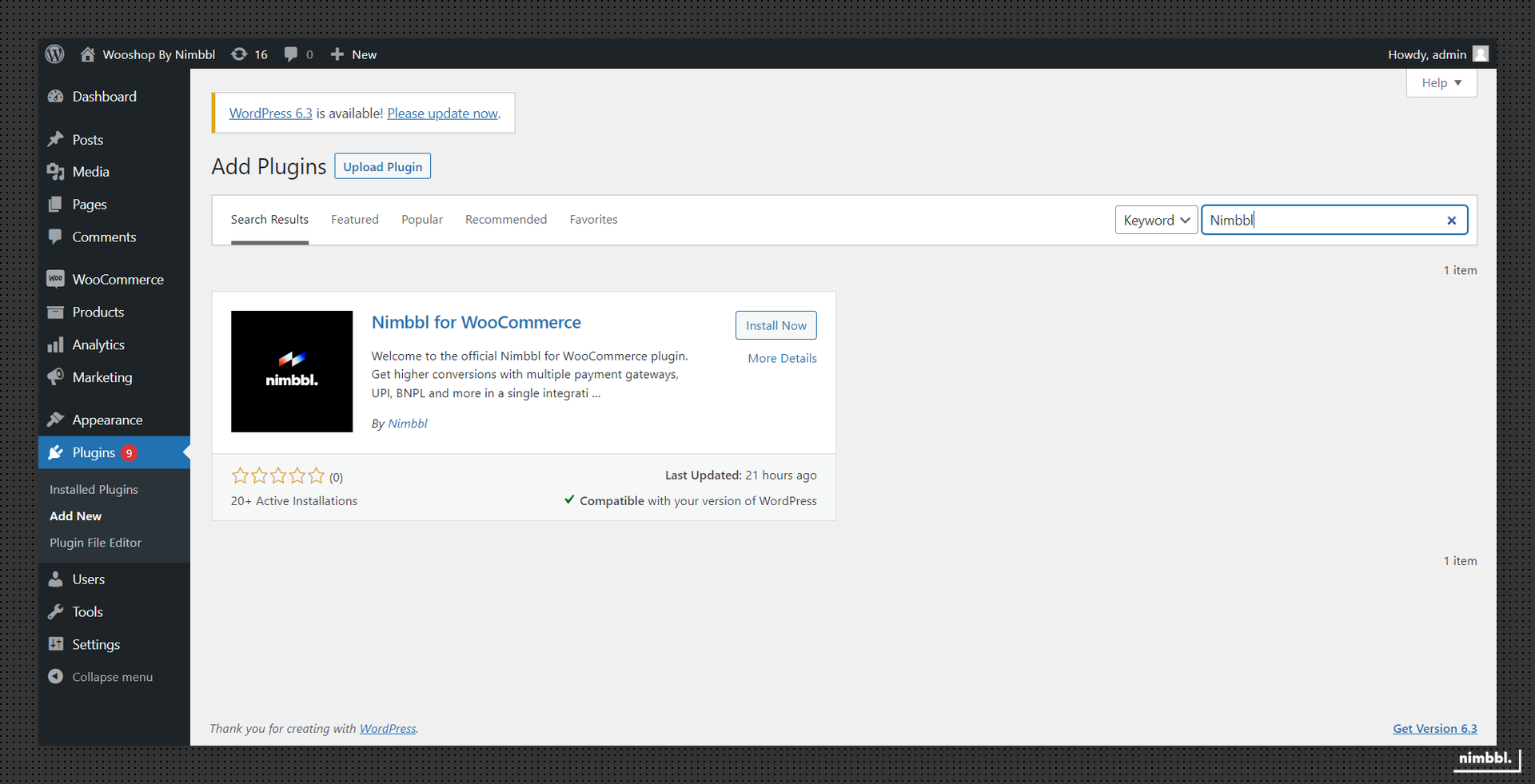The image size is (1535, 784).
Task: Open the WordPress logo menu
Action: click(x=54, y=54)
